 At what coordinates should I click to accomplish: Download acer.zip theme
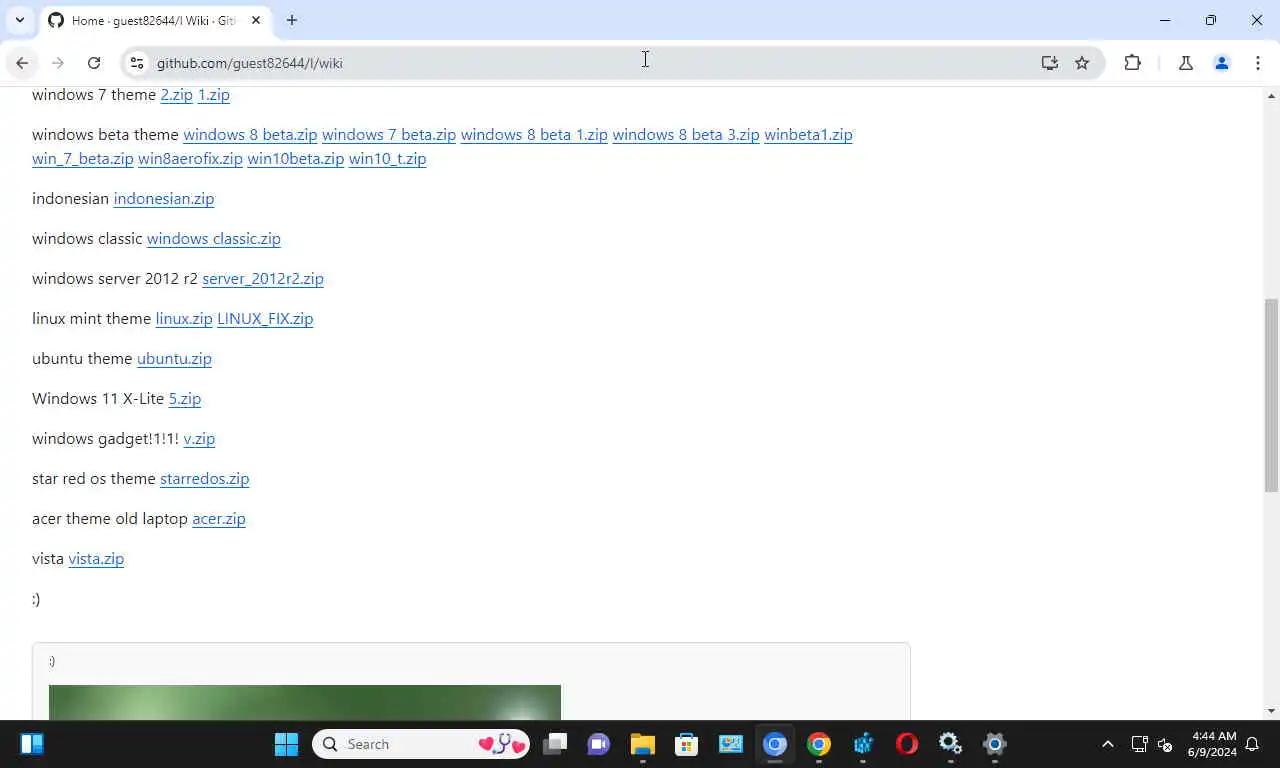click(219, 519)
